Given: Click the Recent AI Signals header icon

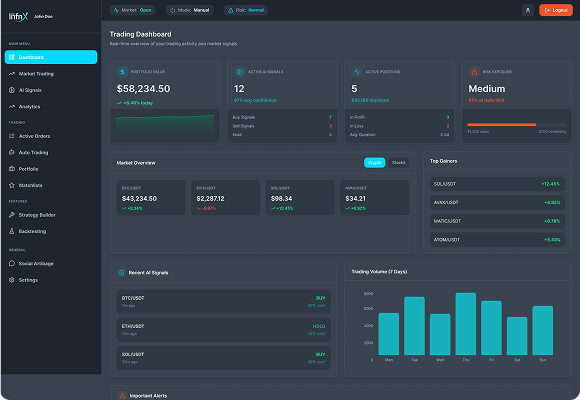Looking at the screenshot, I should pos(121,272).
